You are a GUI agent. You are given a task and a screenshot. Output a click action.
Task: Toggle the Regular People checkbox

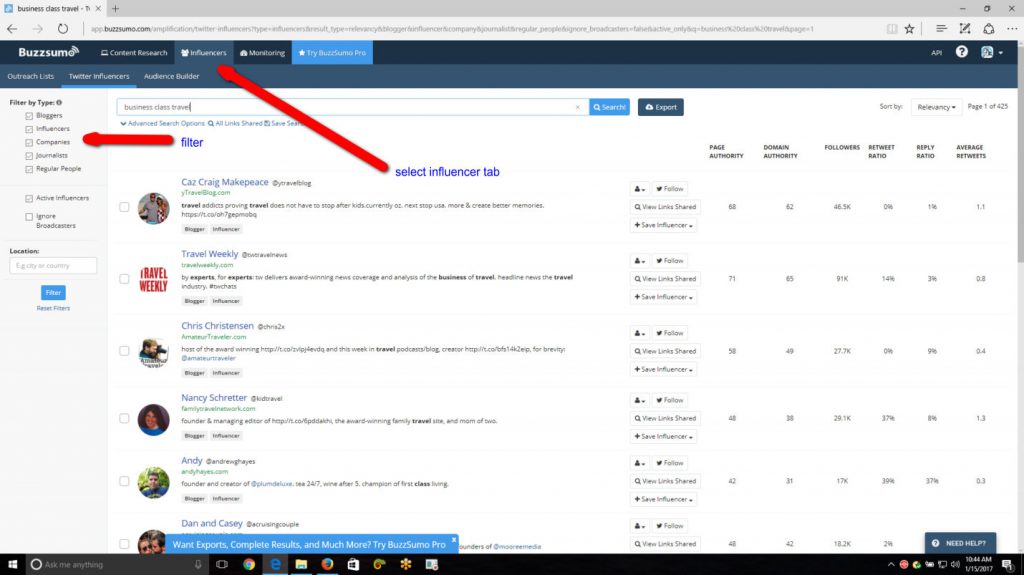pyautogui.click(x=29, y=169)
